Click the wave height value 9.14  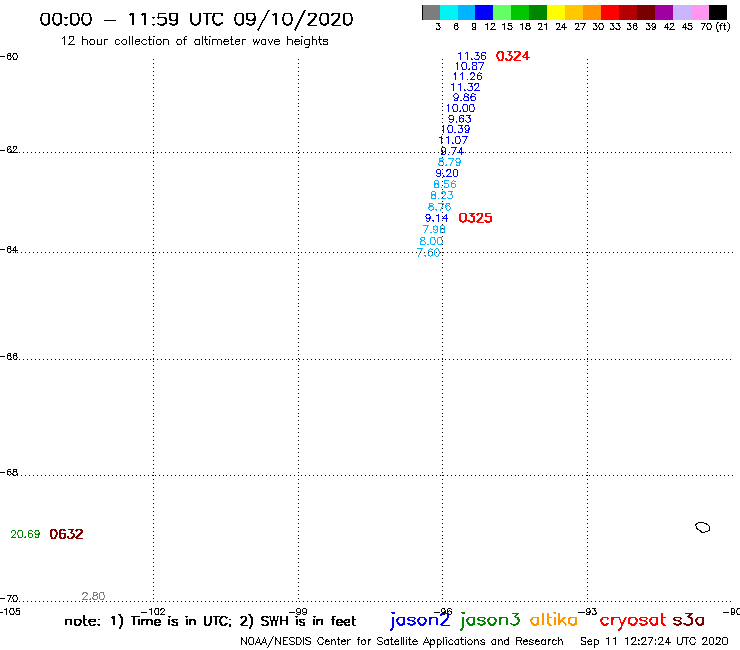pos(436,218)
